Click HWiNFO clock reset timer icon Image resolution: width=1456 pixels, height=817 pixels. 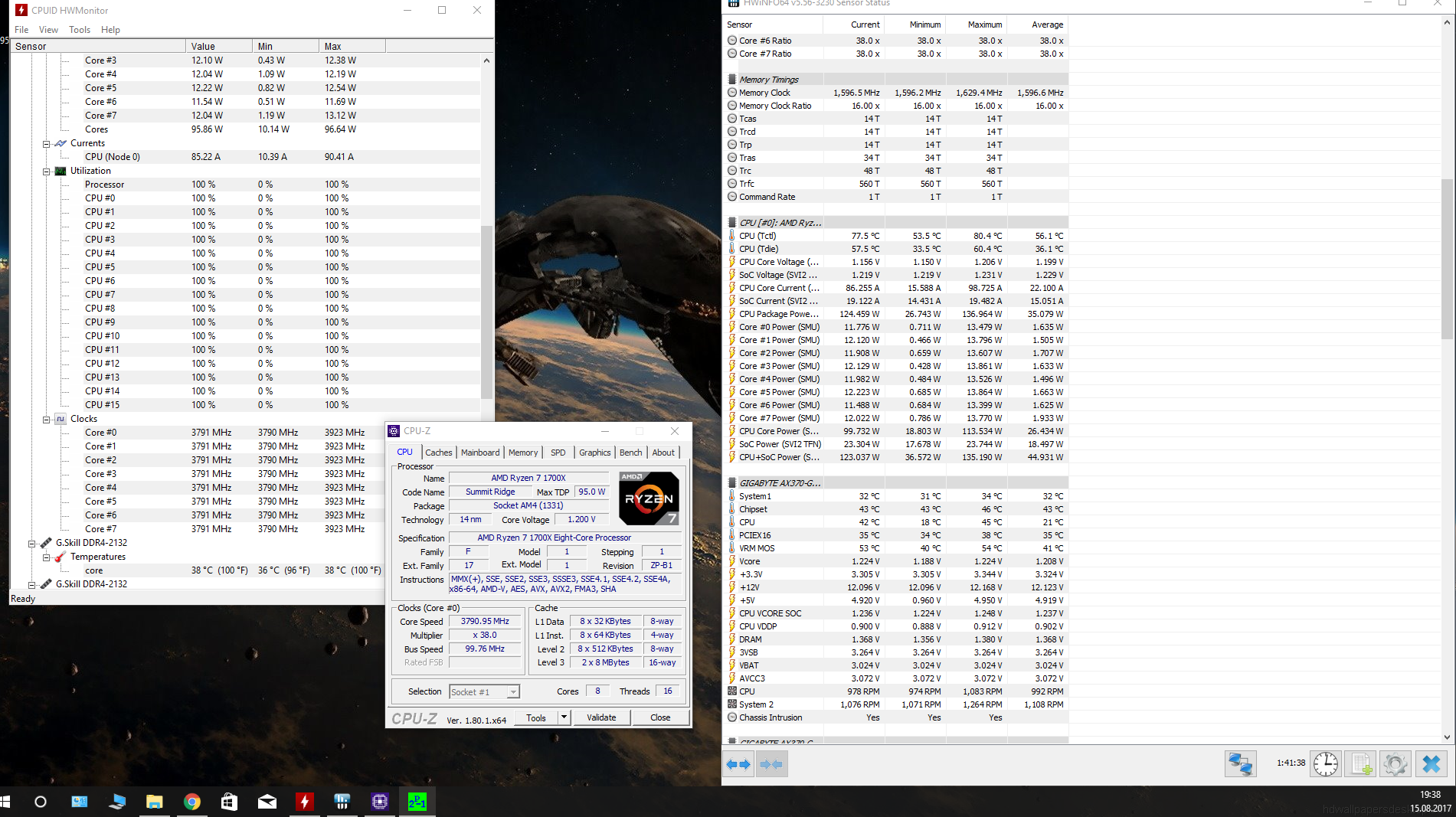tap(1326, 763)
